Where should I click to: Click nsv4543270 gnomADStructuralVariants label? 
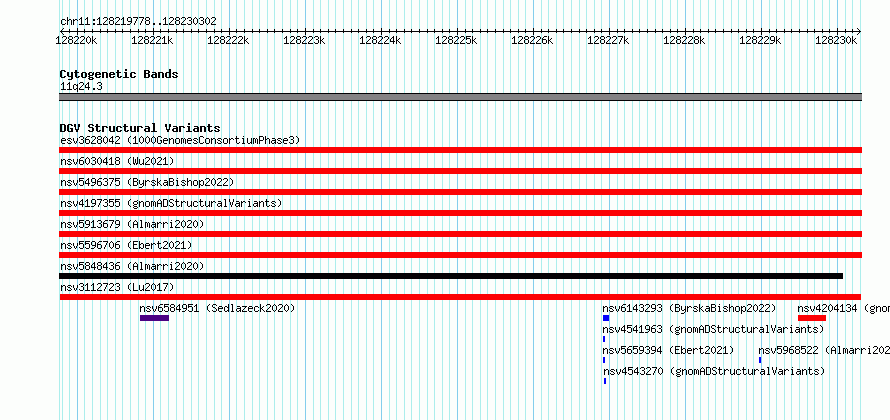pyautogui.click(x=713, y=371)
